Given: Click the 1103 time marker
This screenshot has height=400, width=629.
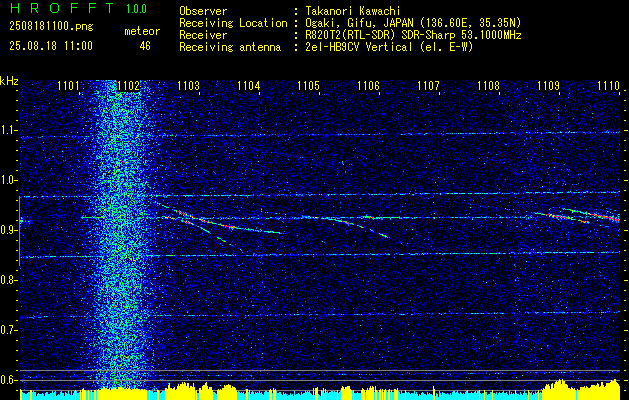Looking at the screenshot, I should [x=189, y=85].
